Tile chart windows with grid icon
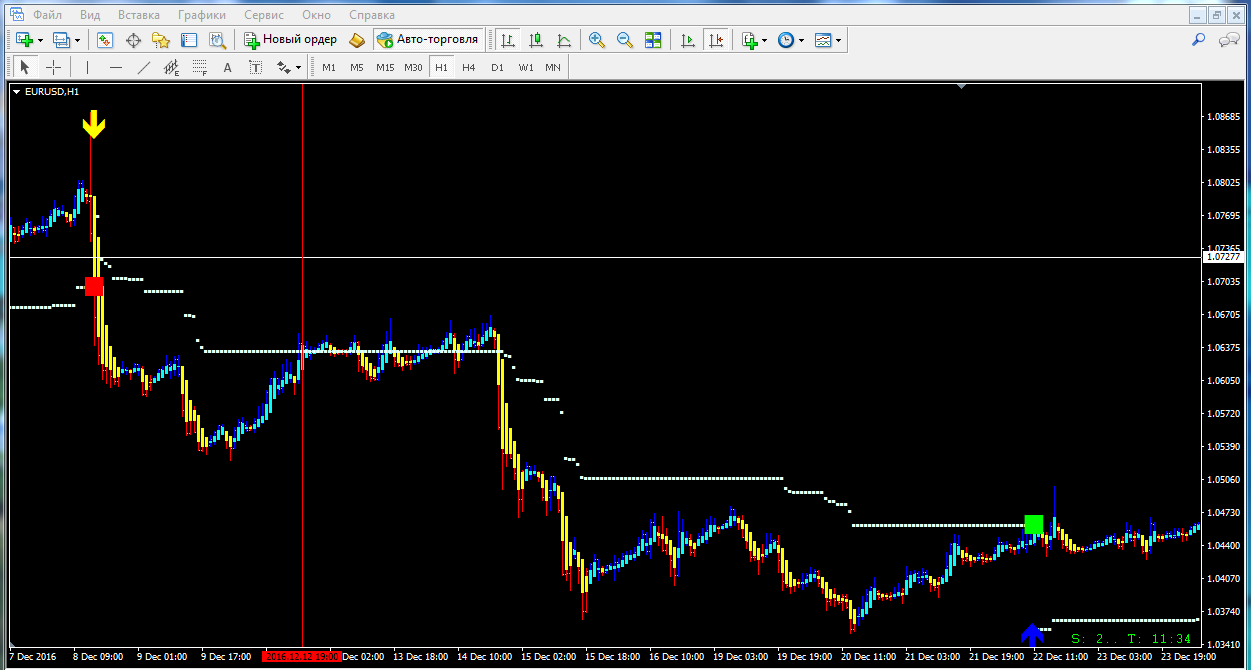This screenshot has height=670, width=1251. click(x=653, y=40)
